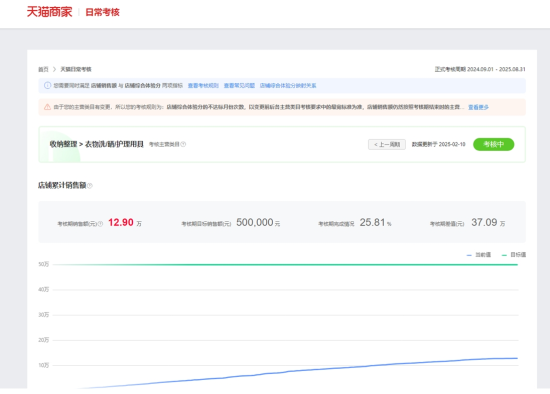The height and width of the screenshot is (394, 550).
Task: Click the green 考核中 status button
Action: 494,144
